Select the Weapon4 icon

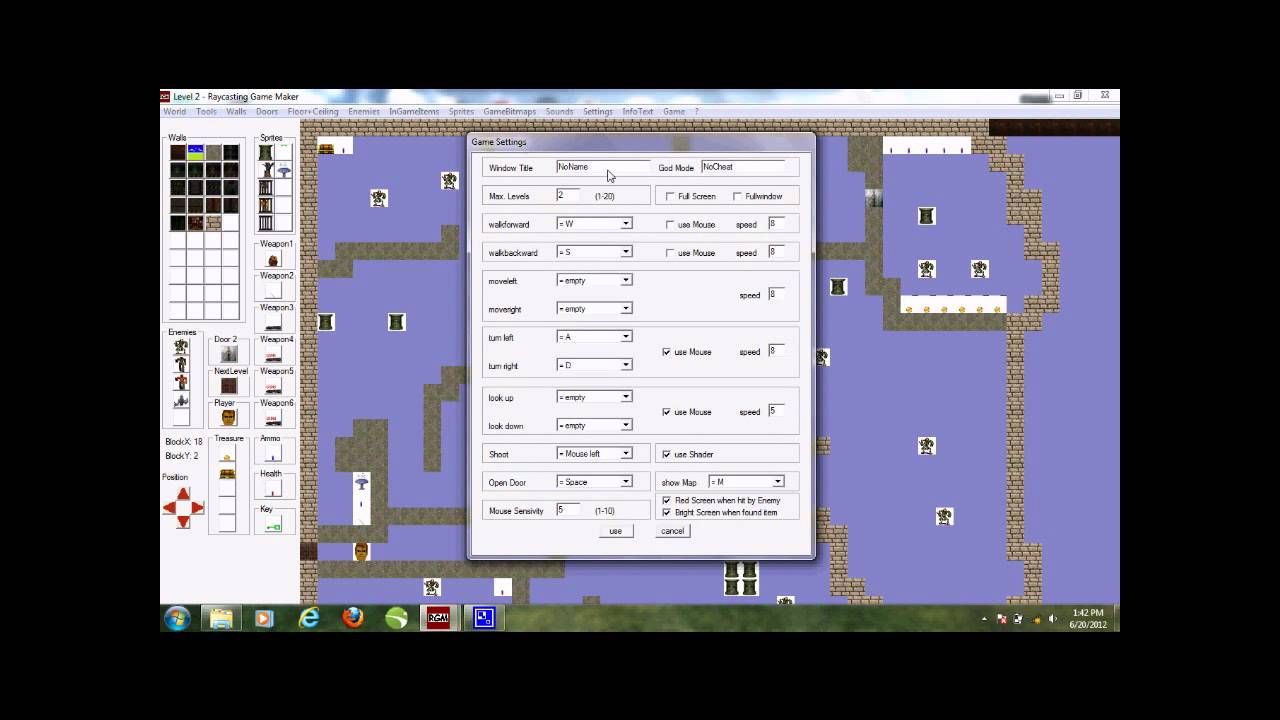273,355
